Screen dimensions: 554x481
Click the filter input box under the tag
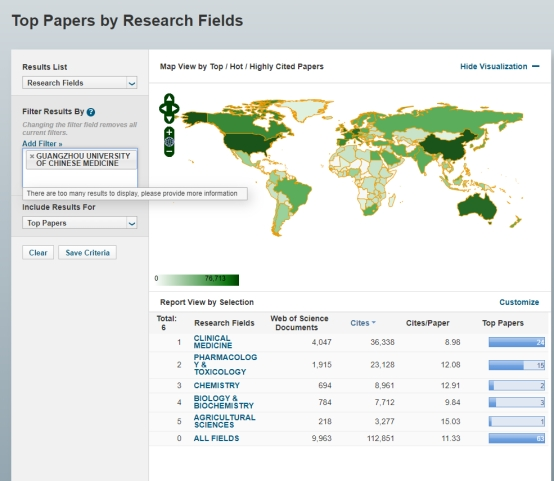[x=80, y=178]
